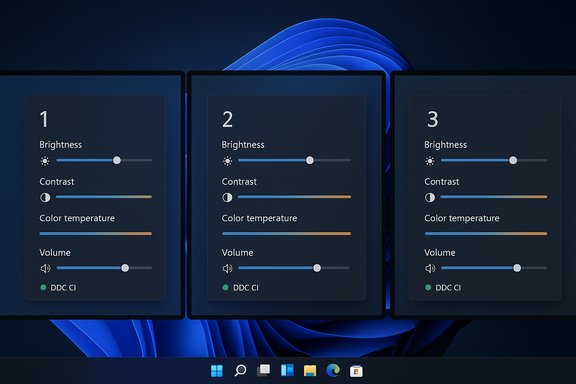Click the DDC CI label on monitor 1
Screen dimensions: 576x384
point(63,288)
